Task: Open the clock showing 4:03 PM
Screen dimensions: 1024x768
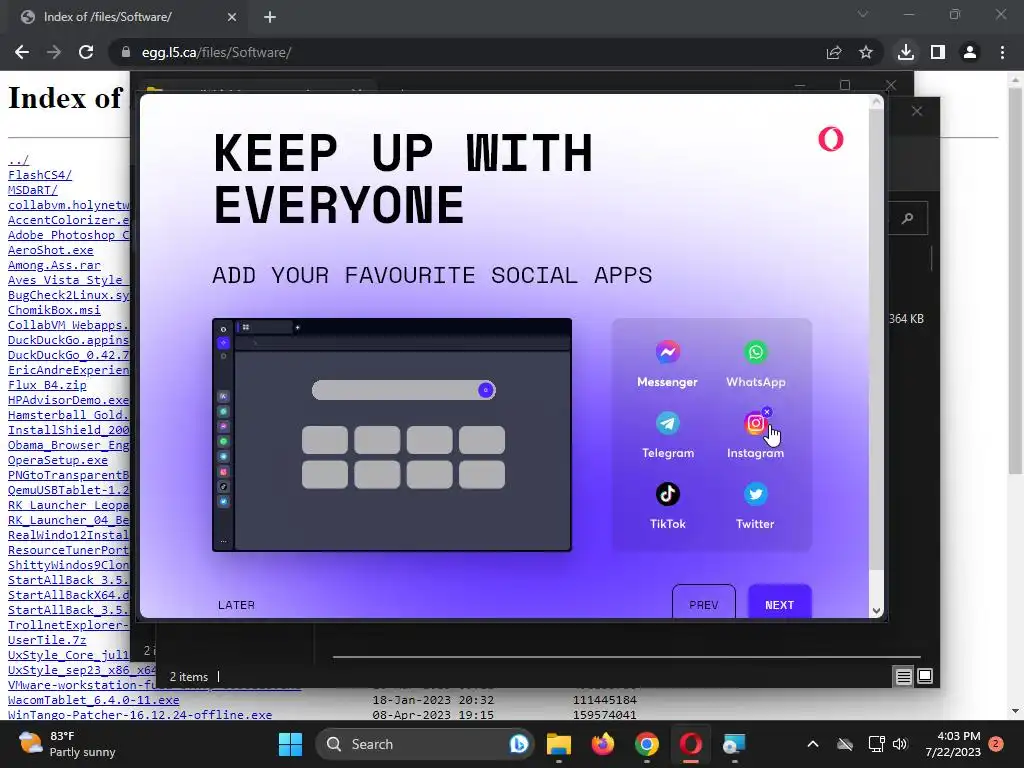Action: 953,744
